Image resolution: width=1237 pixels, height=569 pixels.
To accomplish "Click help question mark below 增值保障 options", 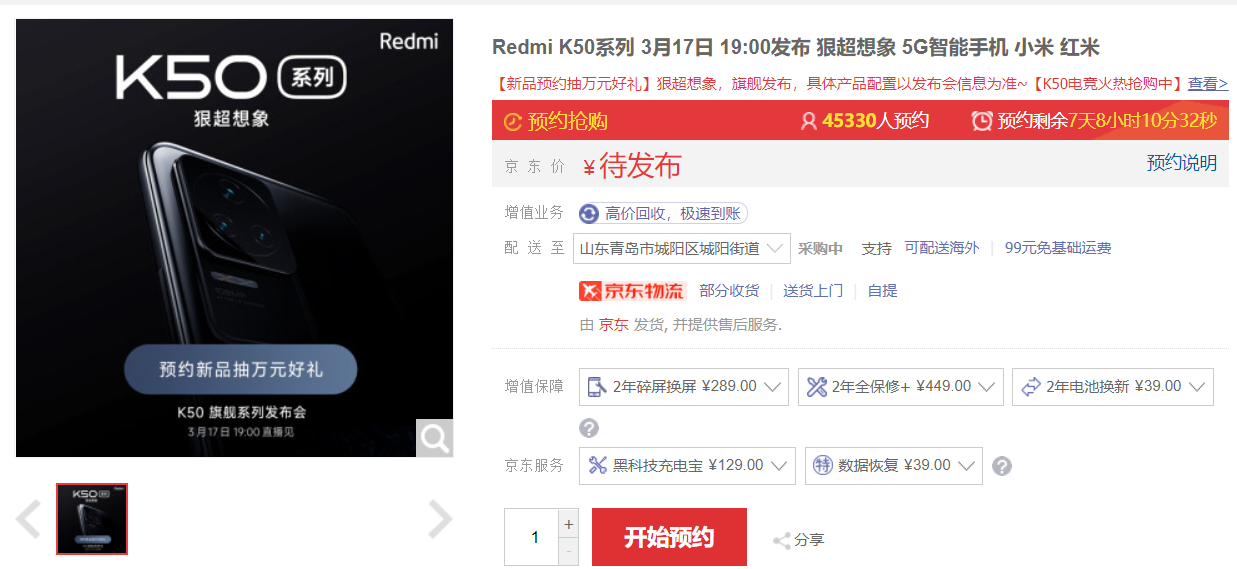I will [x=589, y=428].
